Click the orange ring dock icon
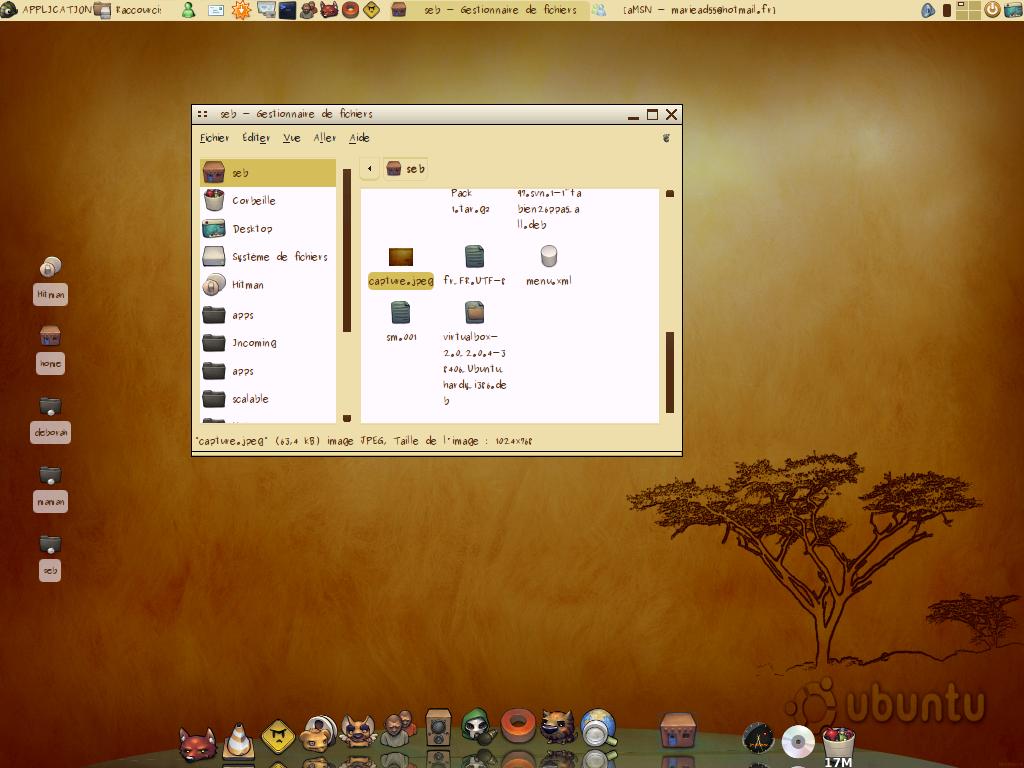Image resolution: width=1024 pixels, height=768 pixels. point(518,726)
